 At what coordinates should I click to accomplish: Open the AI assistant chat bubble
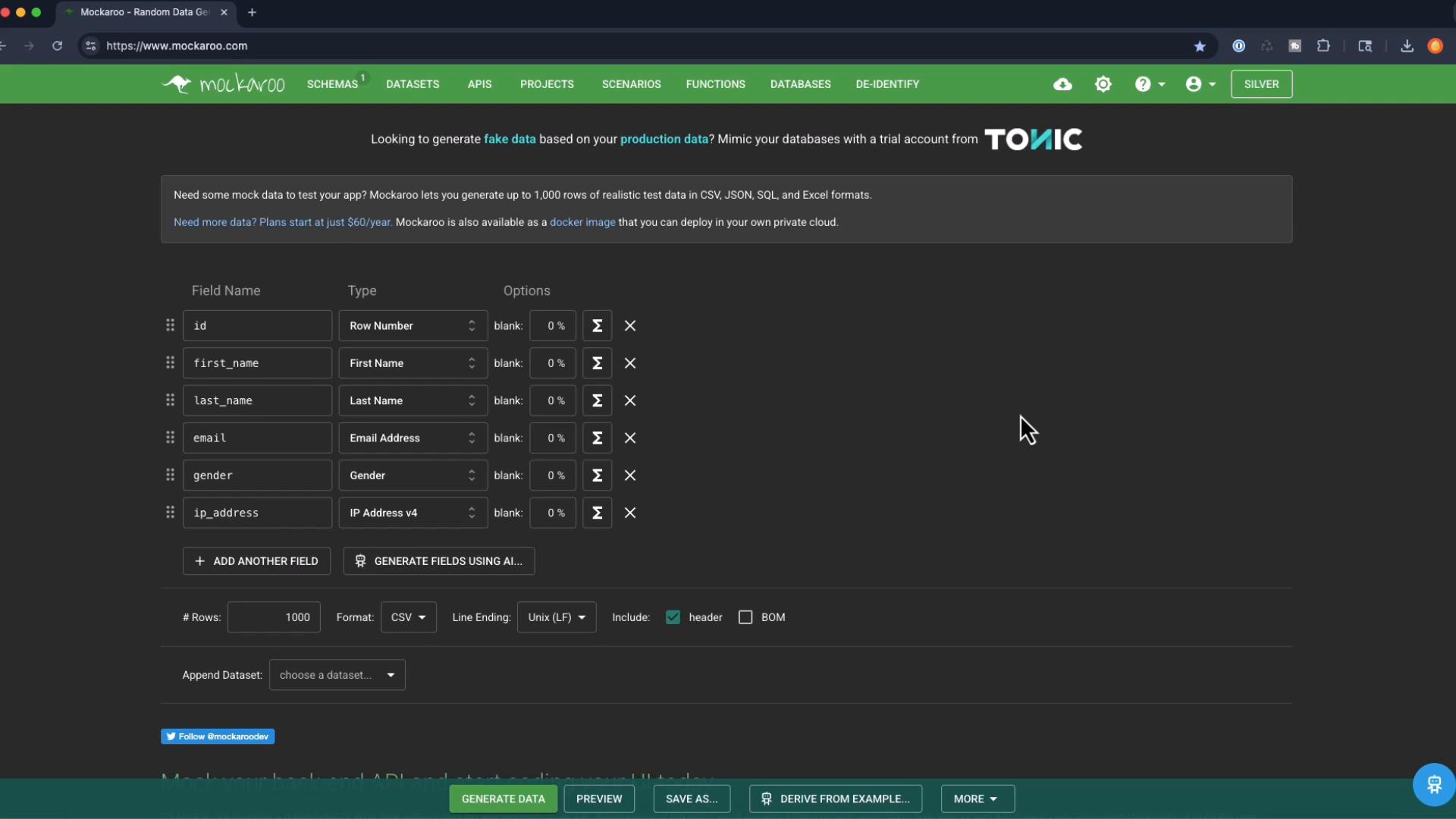(x=1433, y=784)
